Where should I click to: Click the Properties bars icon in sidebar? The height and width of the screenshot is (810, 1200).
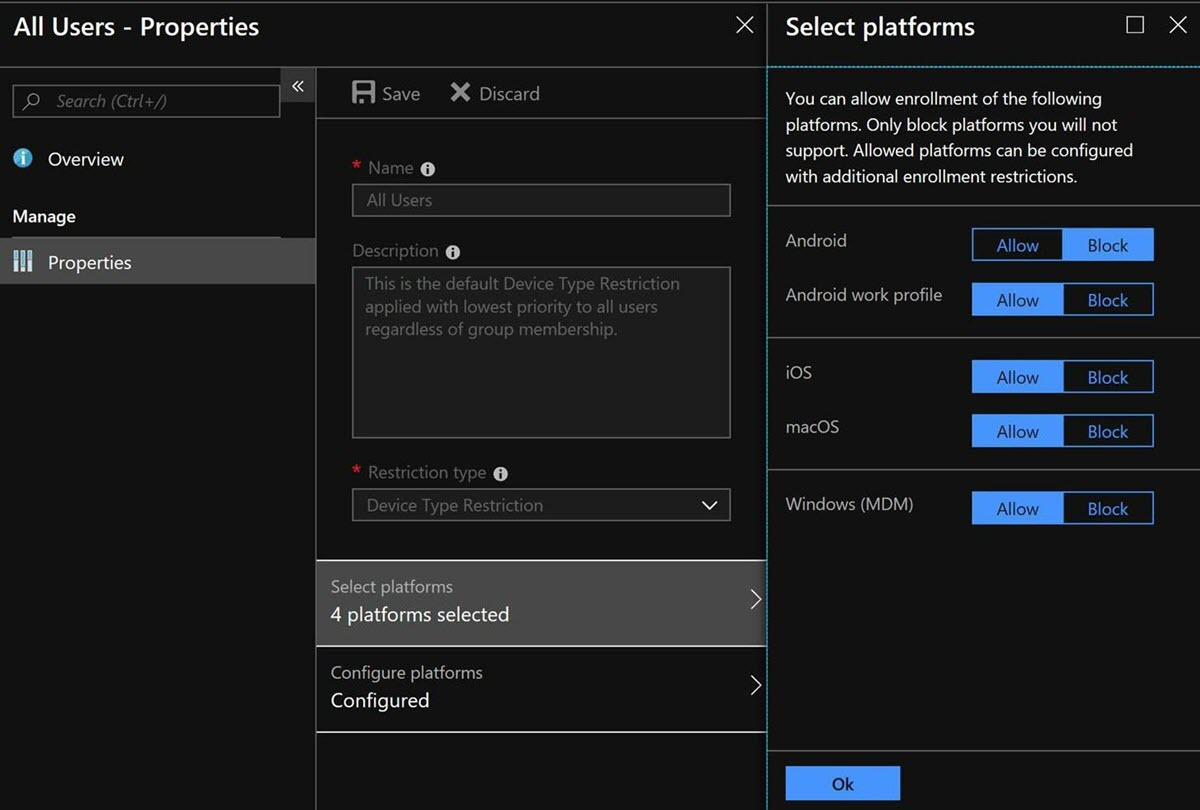coord(23,262)
